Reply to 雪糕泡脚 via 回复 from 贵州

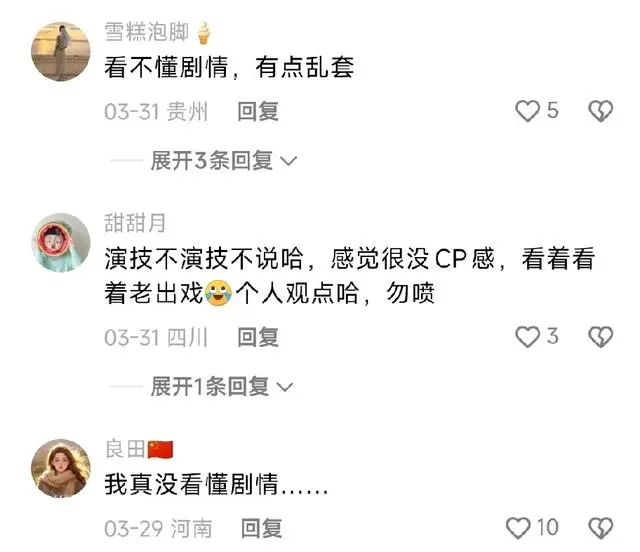[x=258, y=111]
